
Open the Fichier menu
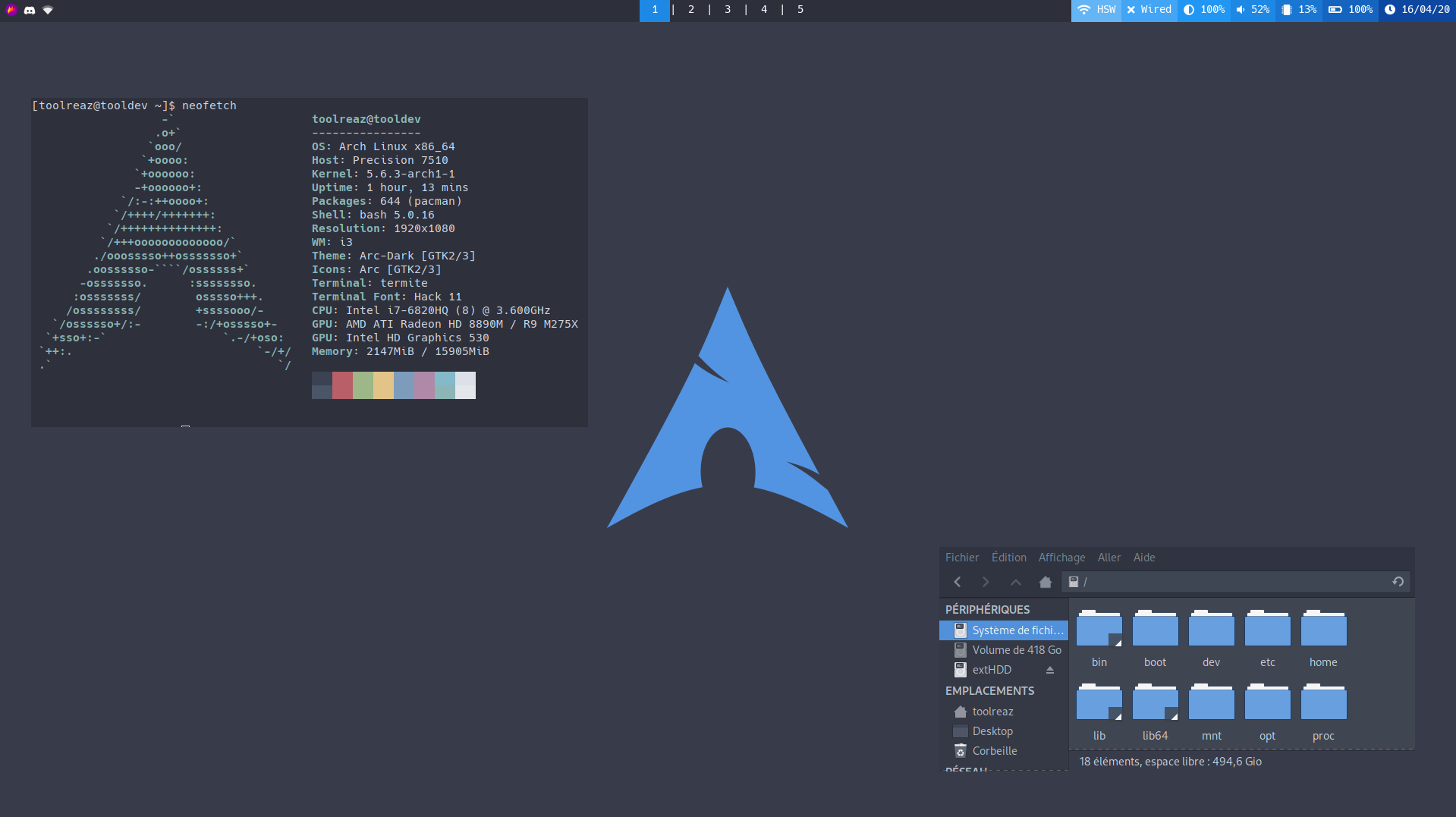click(x=962, y=558)
